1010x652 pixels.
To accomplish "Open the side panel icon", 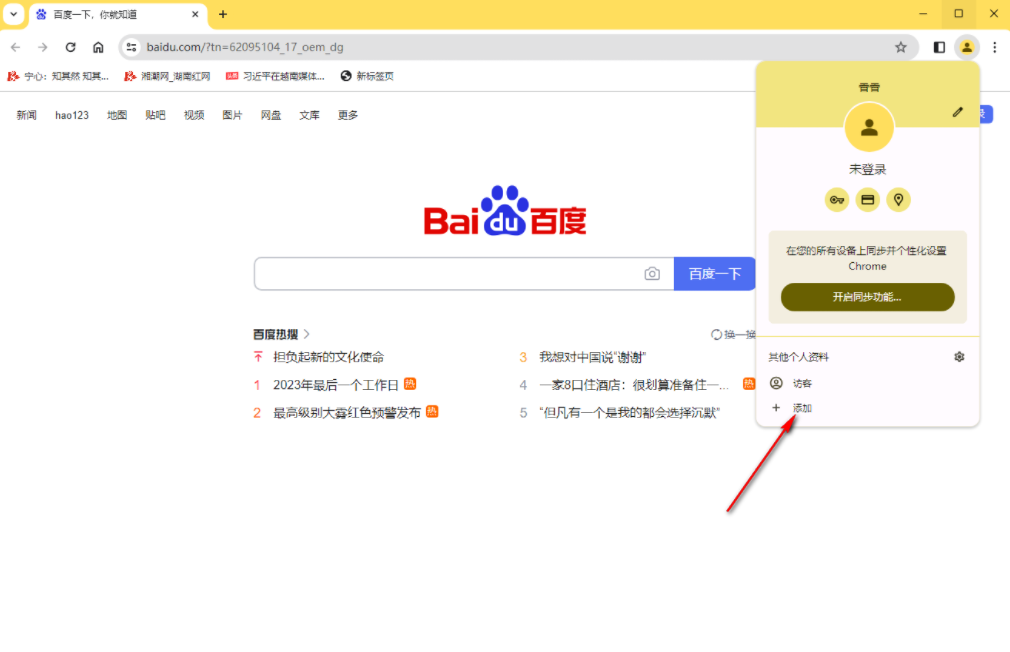I will tap(939, 47).
